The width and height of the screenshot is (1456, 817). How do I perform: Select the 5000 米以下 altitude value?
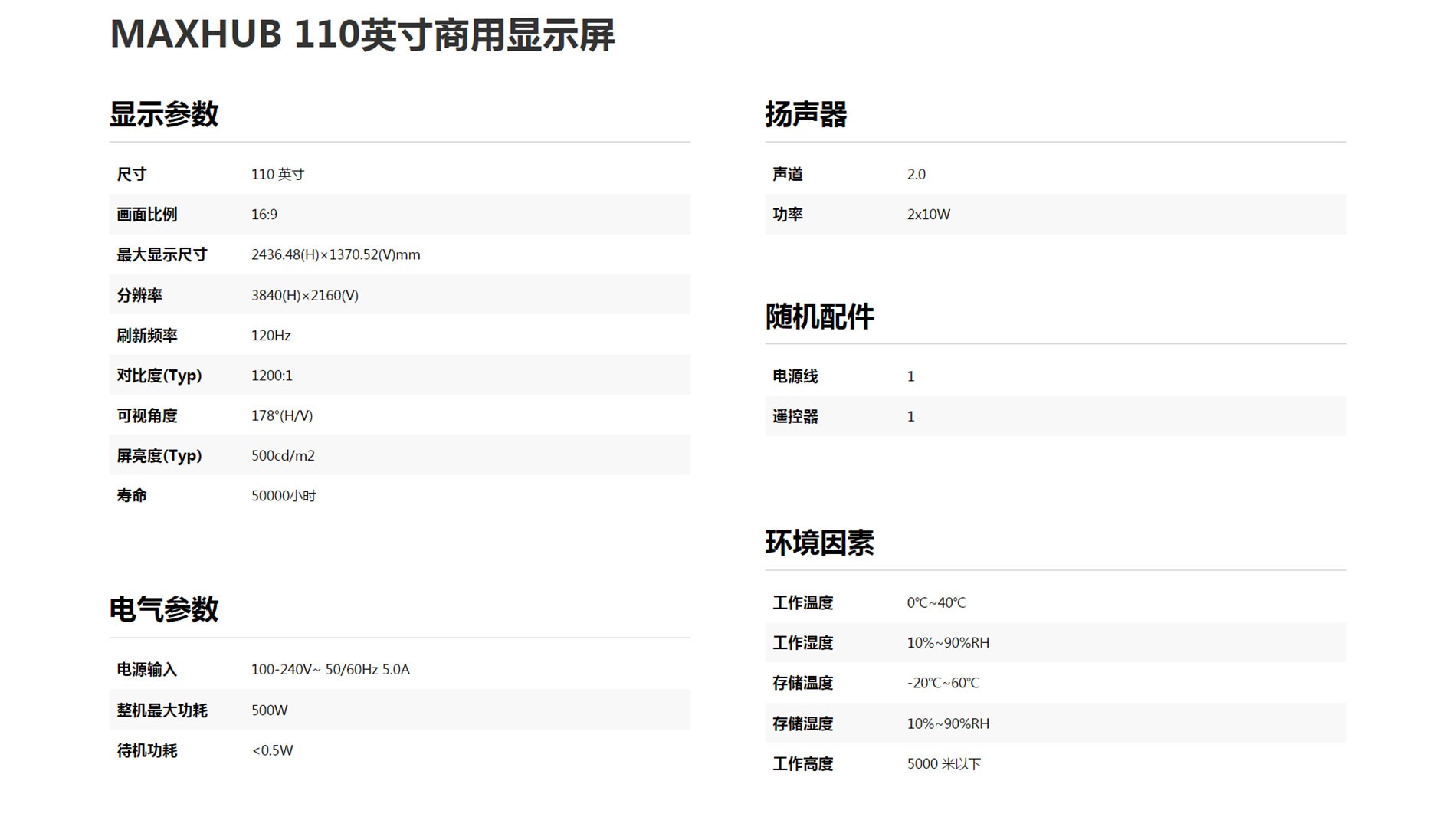pyautogui.click(x=944, y=764)
